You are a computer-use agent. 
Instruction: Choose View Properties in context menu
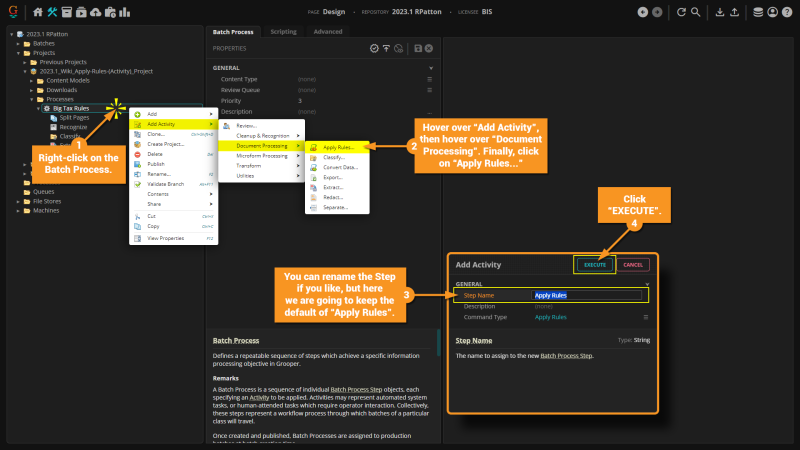pos(173,238)
